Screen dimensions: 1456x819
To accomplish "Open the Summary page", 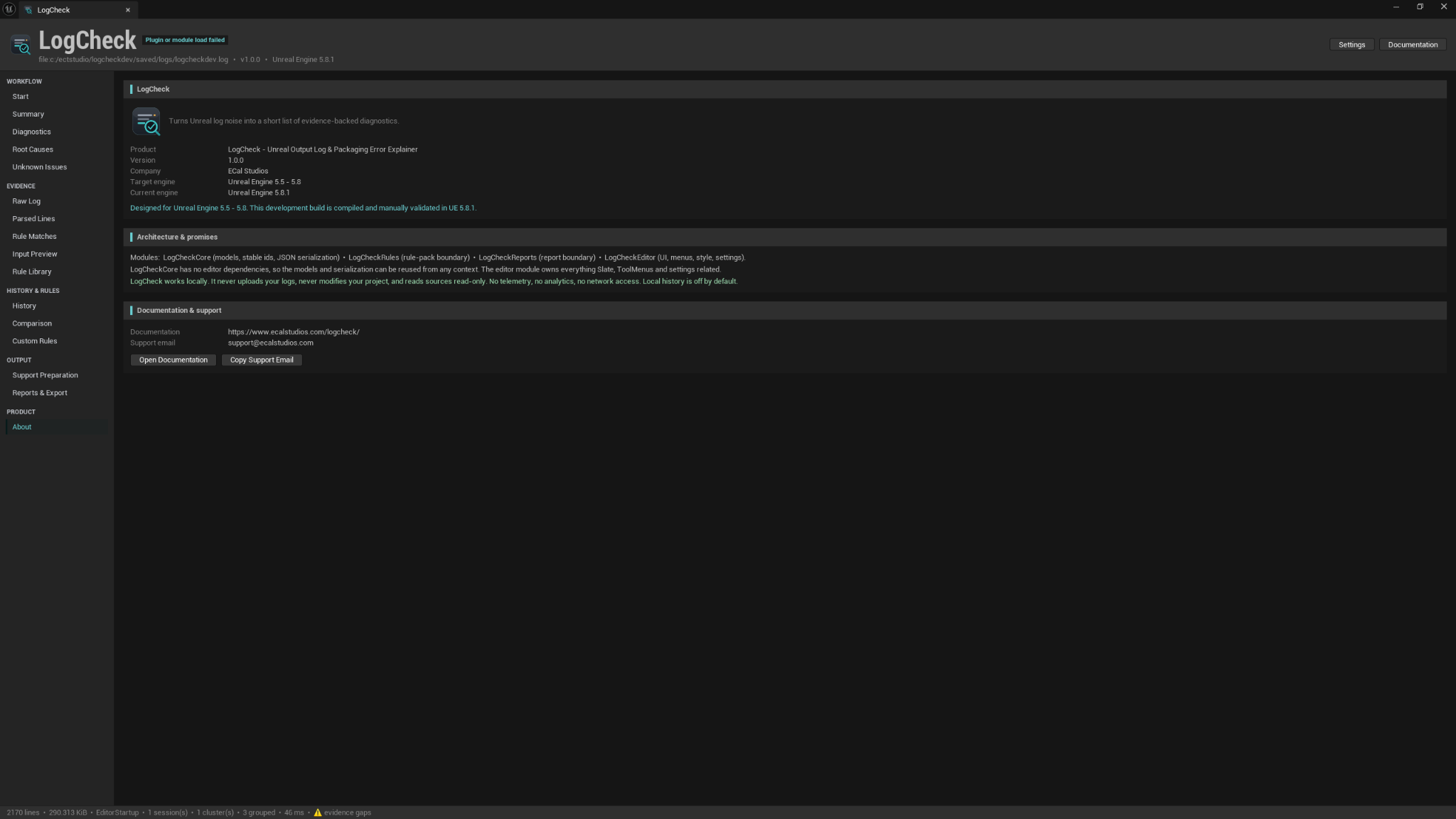I will (57, 114).
